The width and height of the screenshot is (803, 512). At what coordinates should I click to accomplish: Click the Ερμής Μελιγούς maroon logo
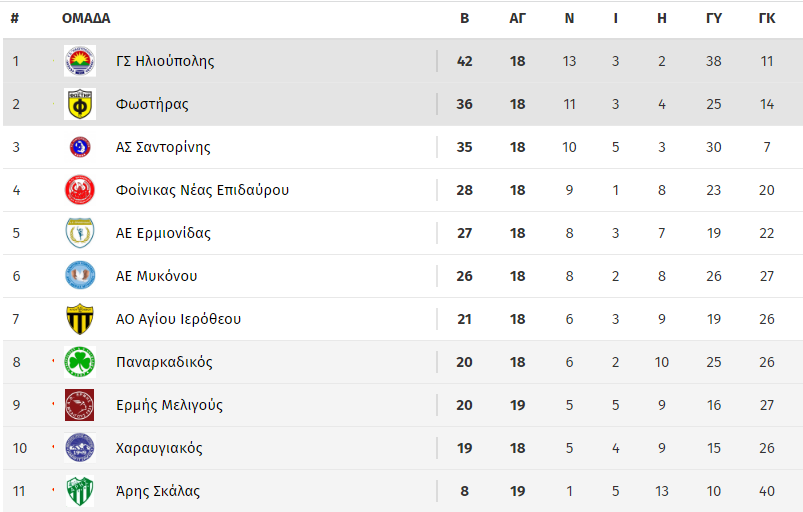(x=80, y=405)
